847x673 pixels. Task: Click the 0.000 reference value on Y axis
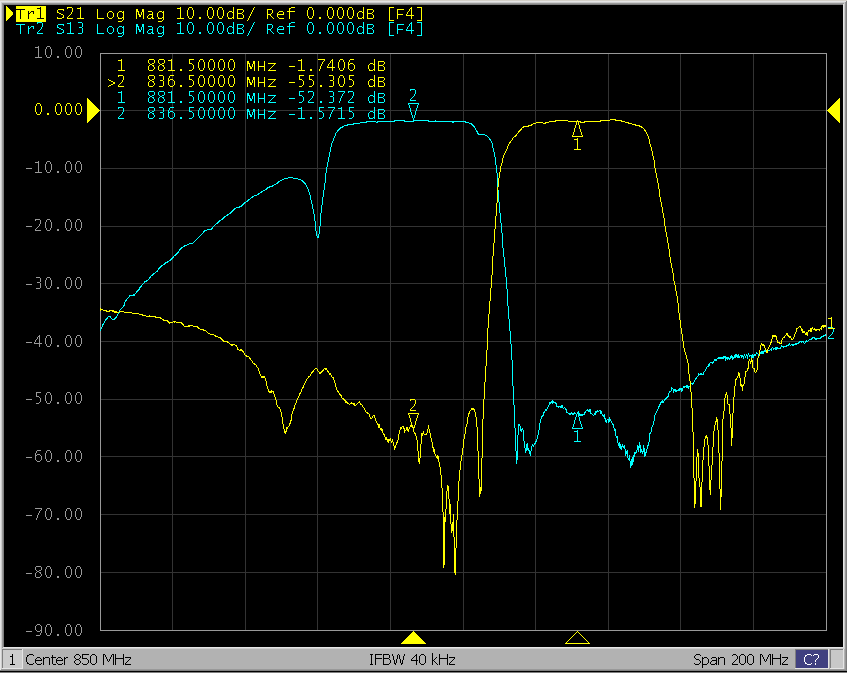(x=58, y=110)
